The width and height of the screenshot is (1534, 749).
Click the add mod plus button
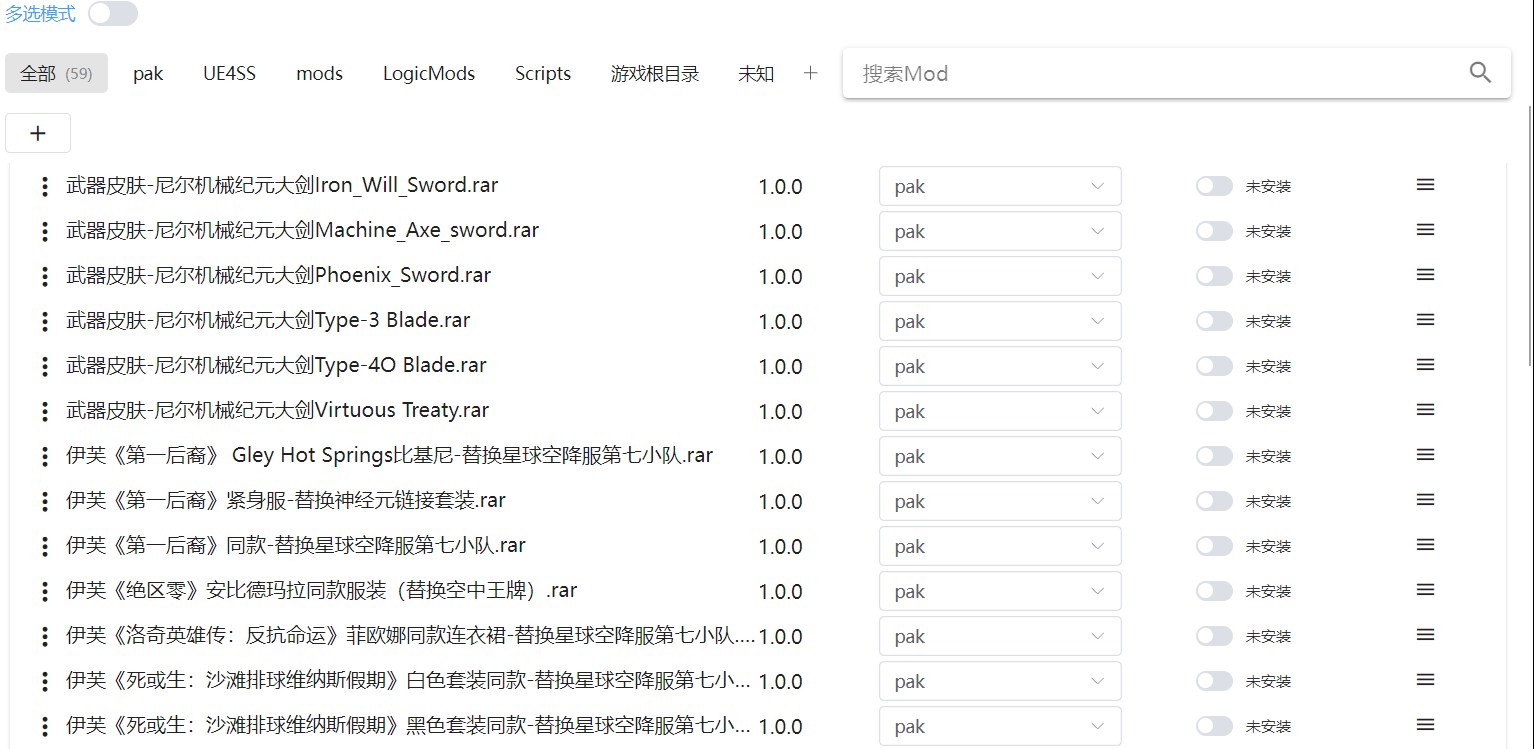[x=38, y=133]
